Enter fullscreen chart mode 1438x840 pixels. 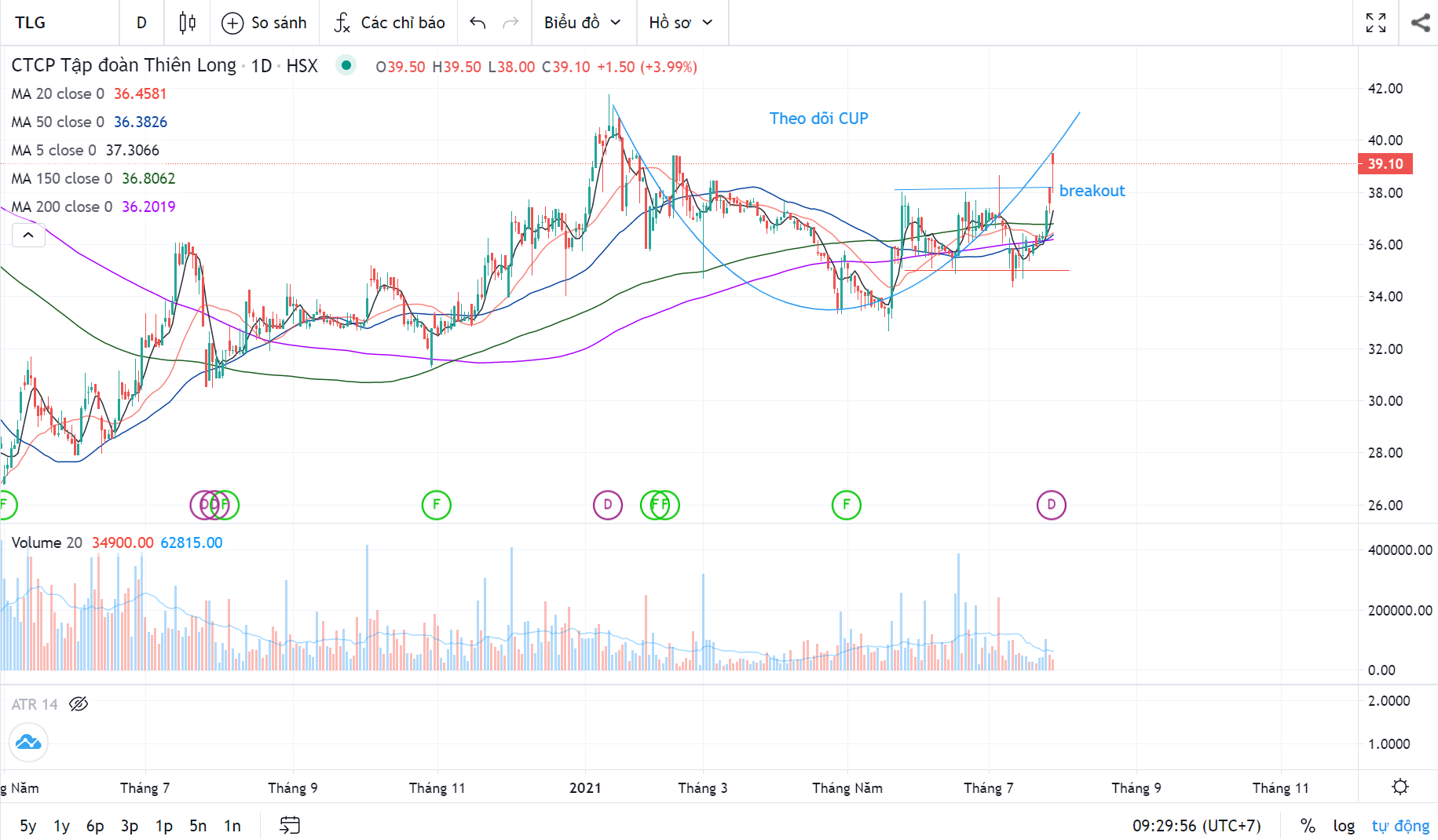click(1375, 23)
